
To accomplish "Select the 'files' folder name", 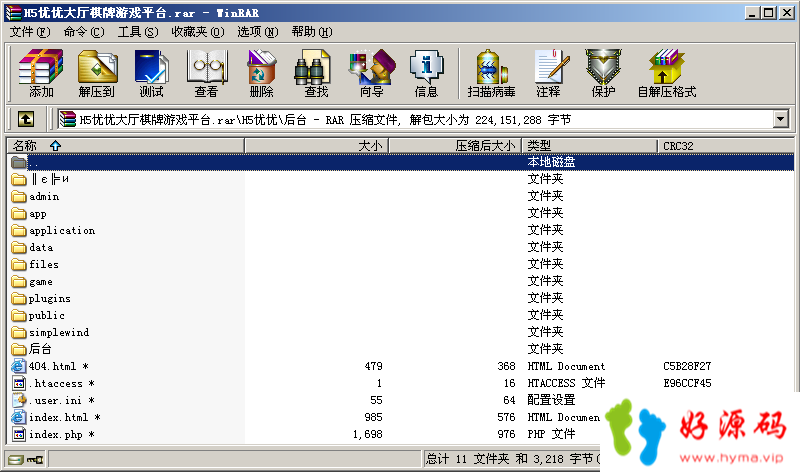I will (x=44, y=264).
